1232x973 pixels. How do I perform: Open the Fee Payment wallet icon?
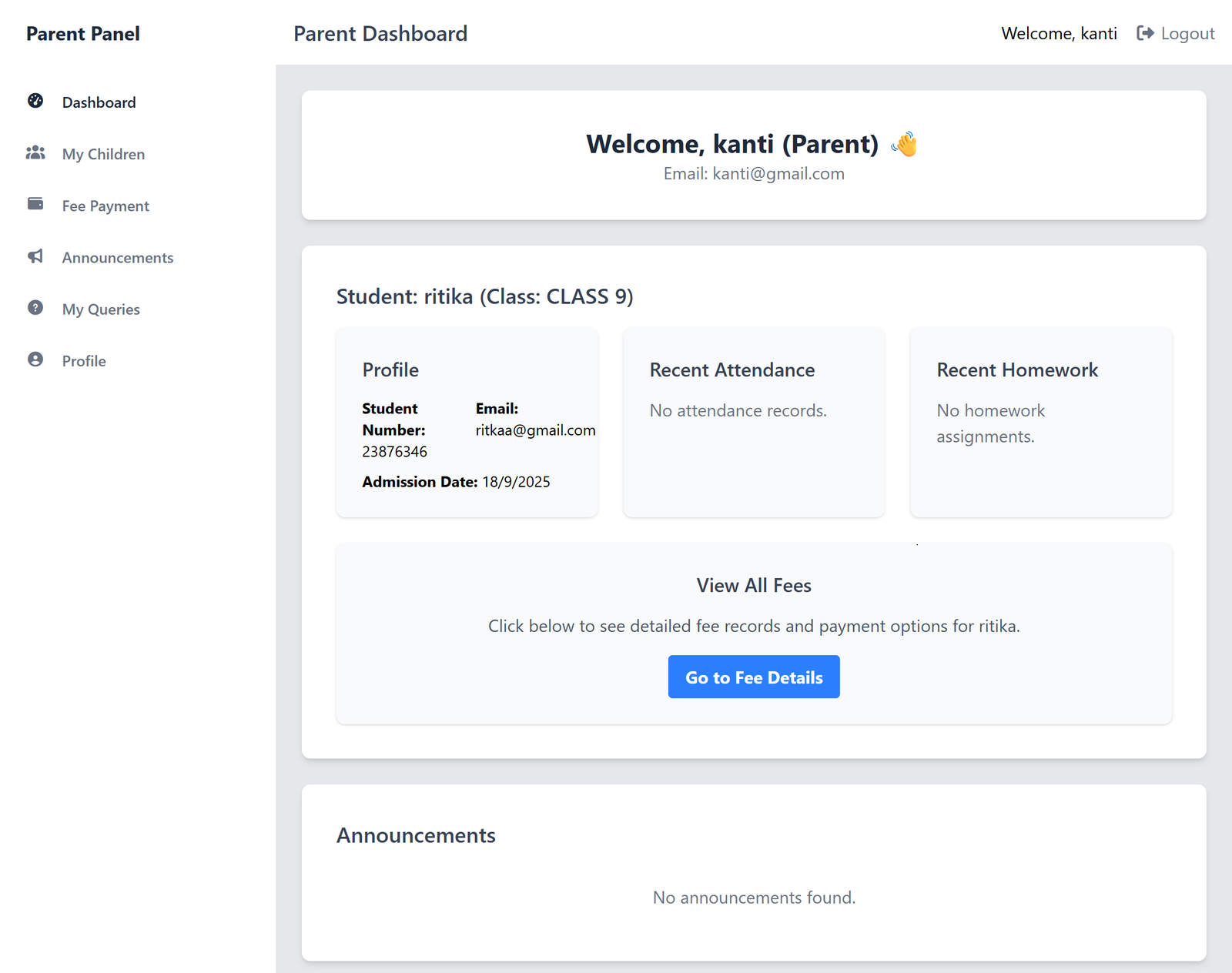point(35,204)
